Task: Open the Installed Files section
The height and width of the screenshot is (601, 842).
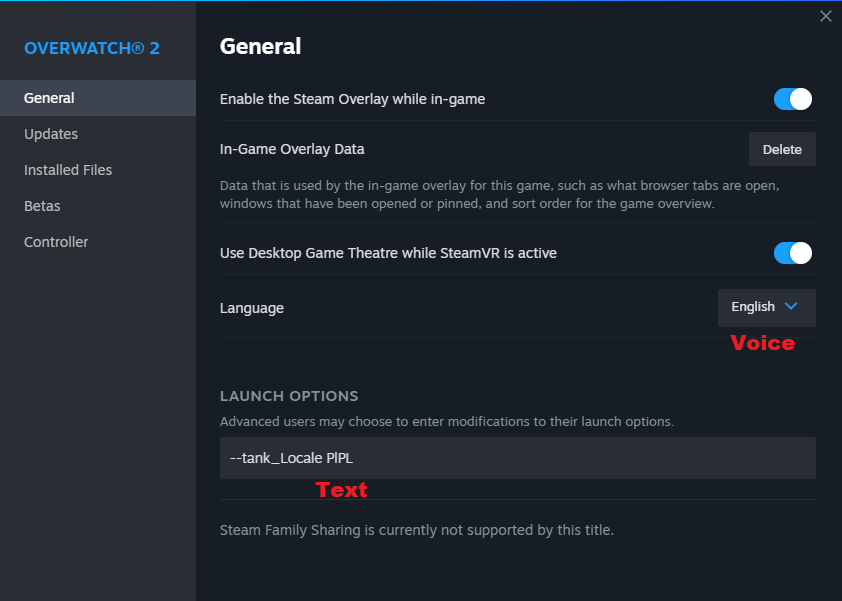Action: 68,170
